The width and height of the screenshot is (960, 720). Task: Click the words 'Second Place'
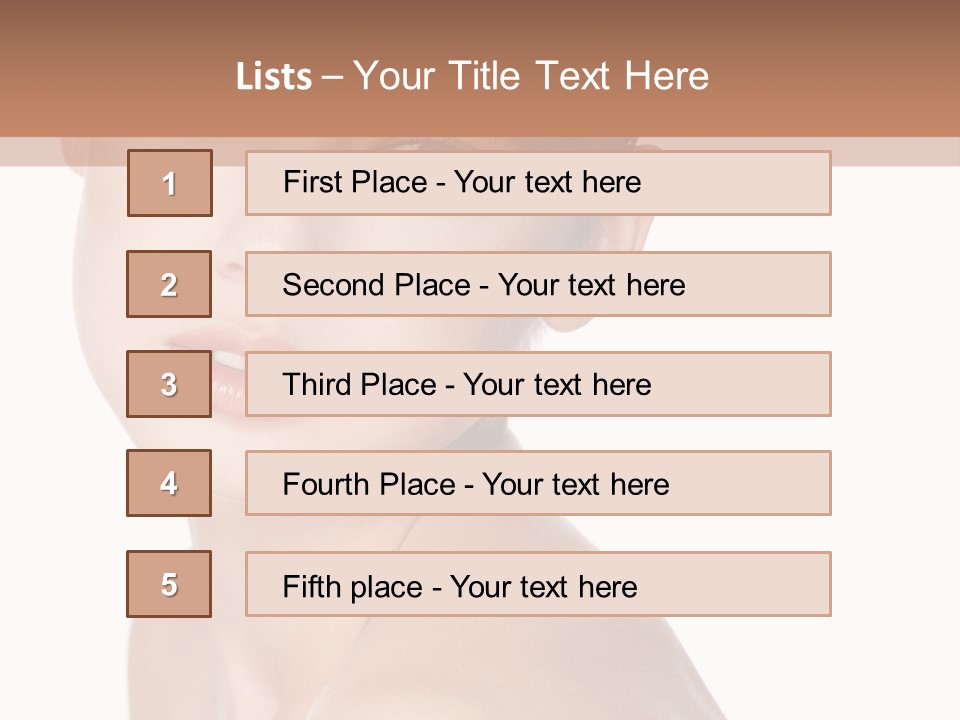(377, 285)
